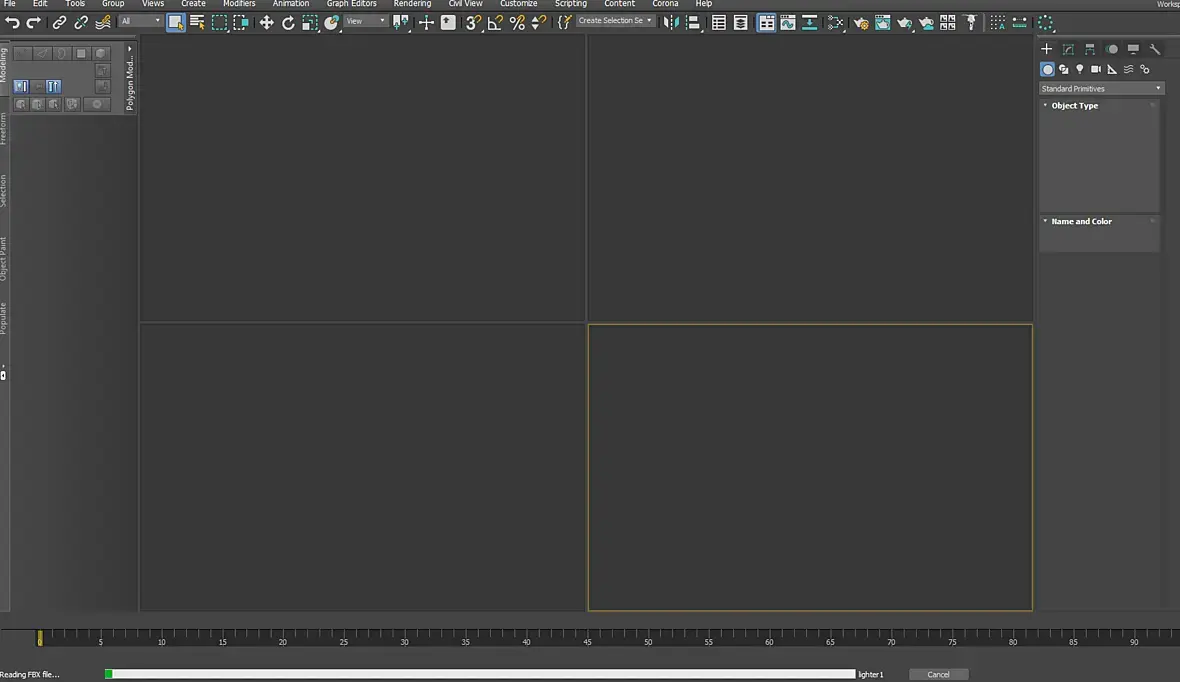The image size is (1180, 682).
Task: Open the View reference coordinate dropdown
Action: click(366, 21)
